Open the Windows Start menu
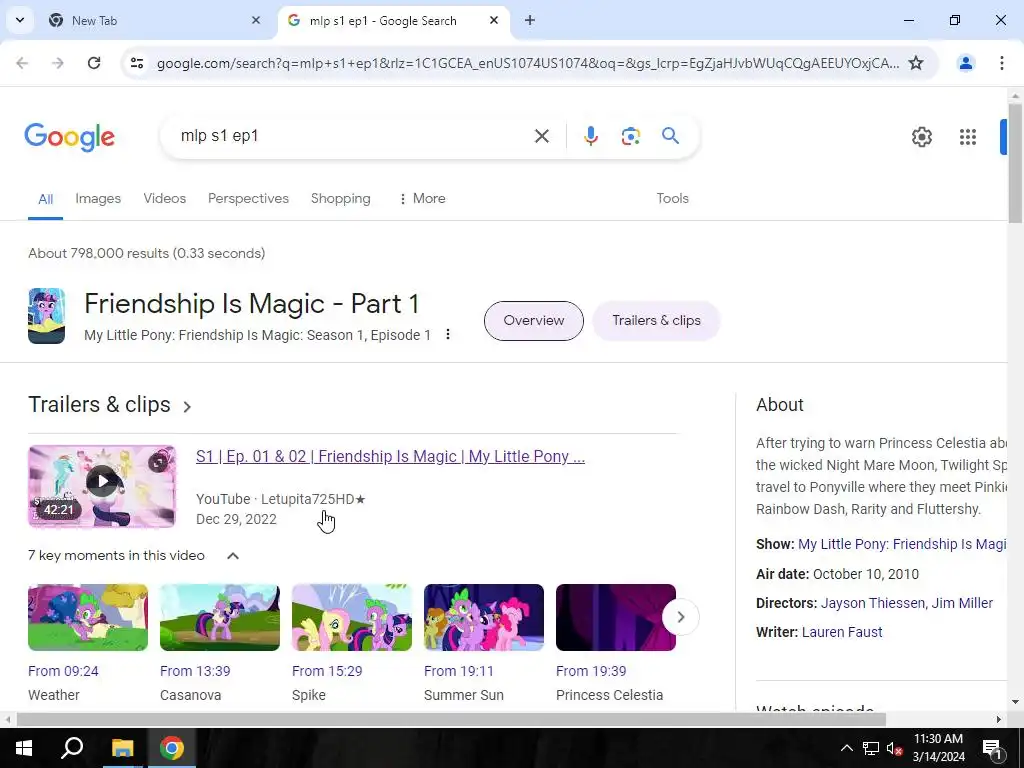 tap(24, 748)
